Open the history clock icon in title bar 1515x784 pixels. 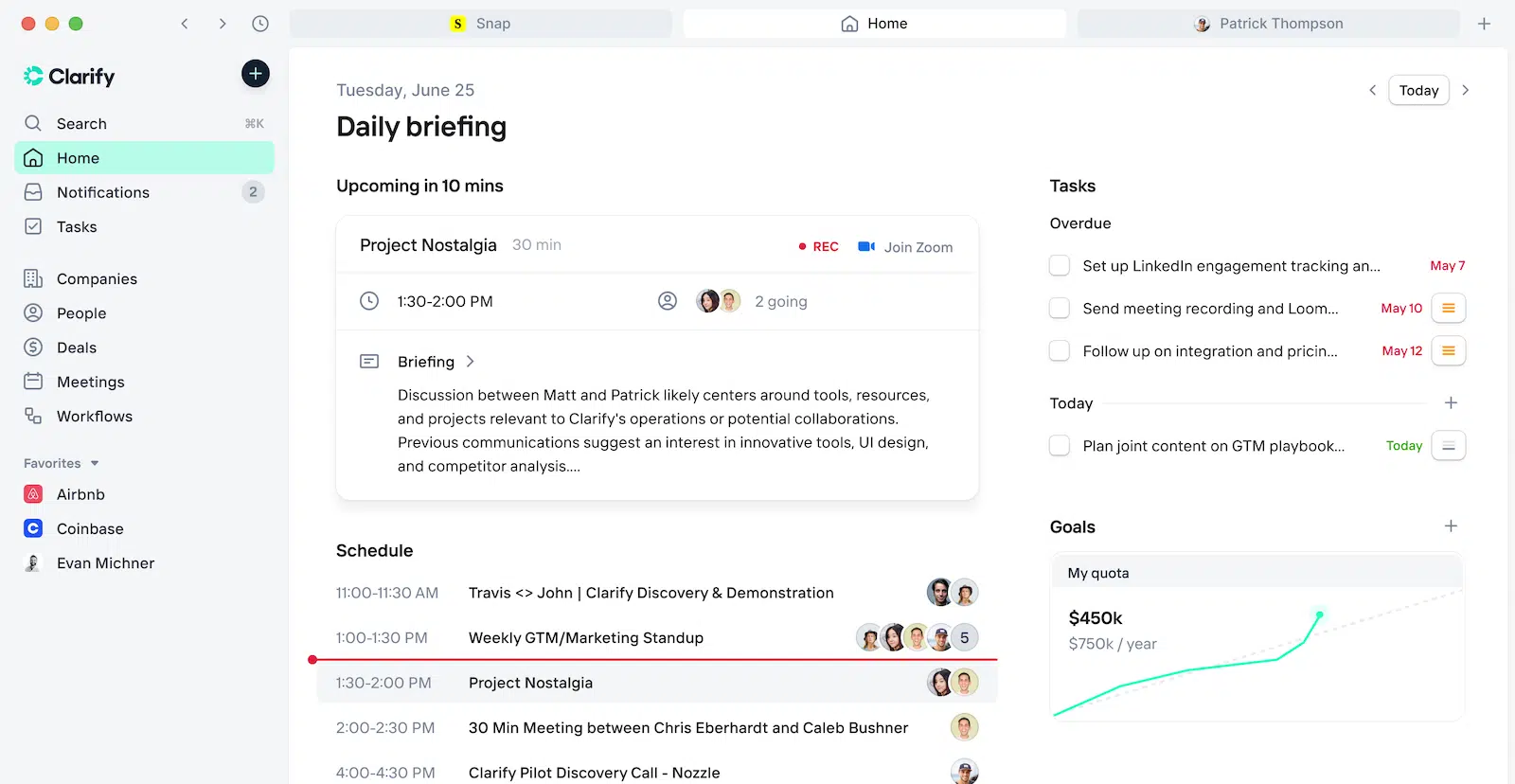260,24
